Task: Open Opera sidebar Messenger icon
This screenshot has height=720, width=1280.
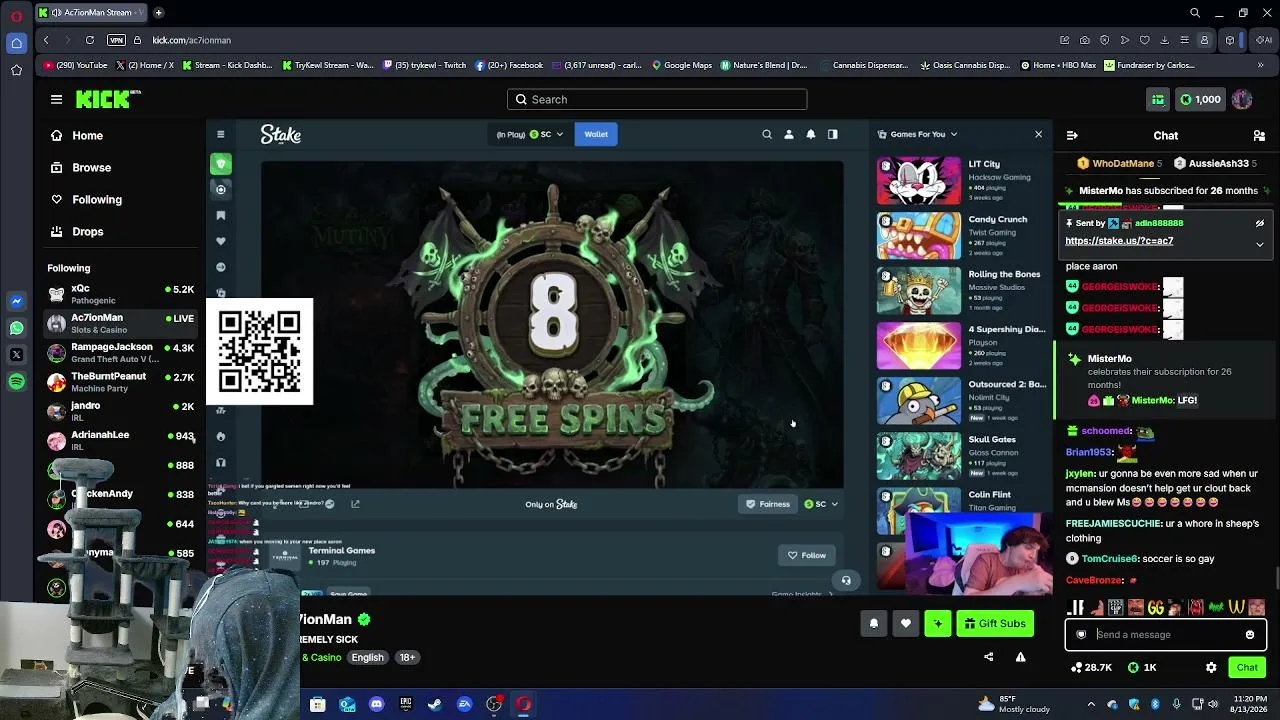Action: [16, 301]
